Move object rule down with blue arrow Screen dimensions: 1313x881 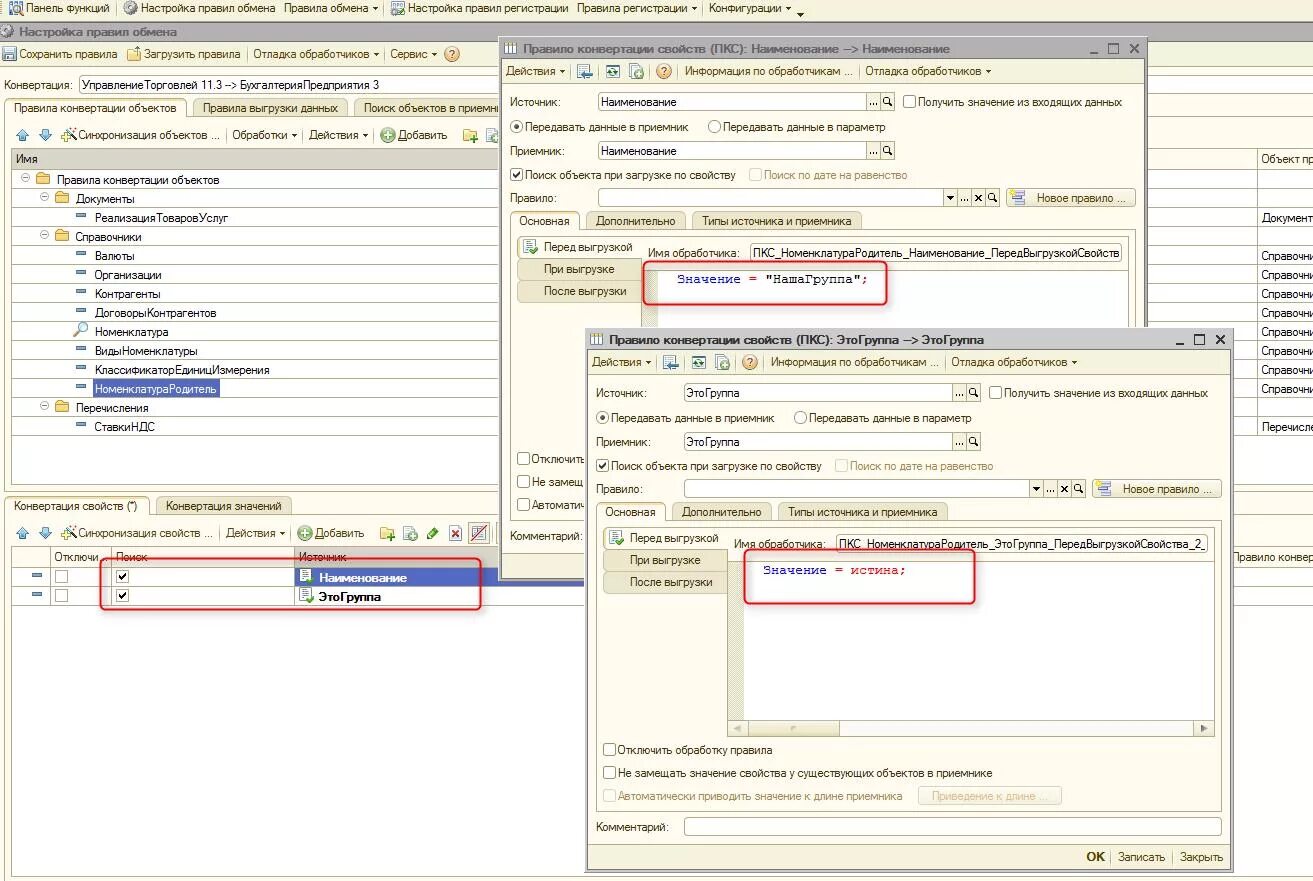pos(45,135)
